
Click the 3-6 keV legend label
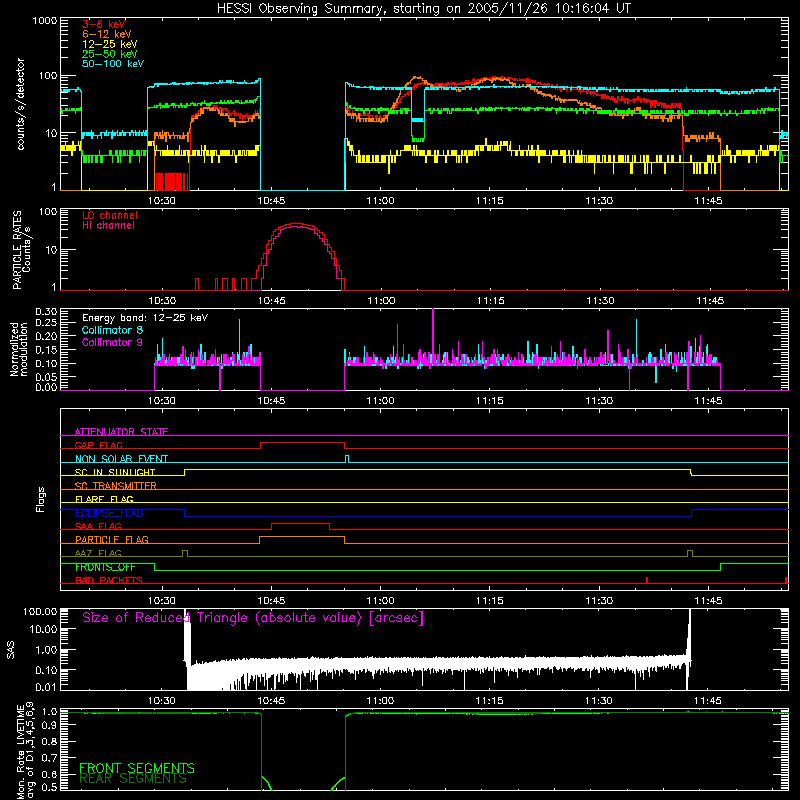point(103,24)
